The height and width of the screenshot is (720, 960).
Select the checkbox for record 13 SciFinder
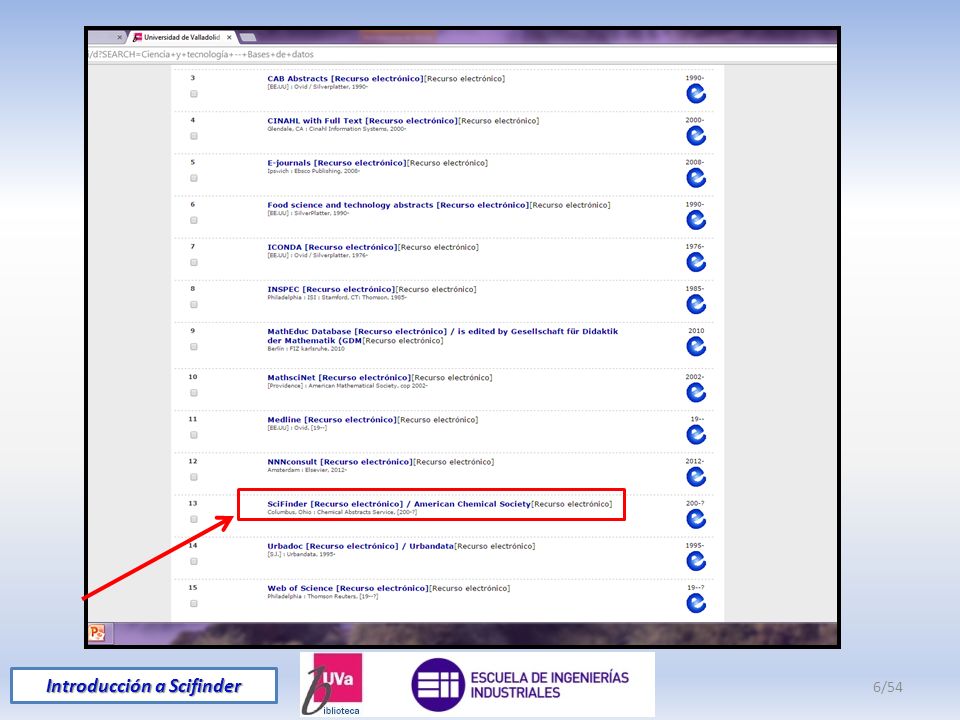(x=193, y=520)
